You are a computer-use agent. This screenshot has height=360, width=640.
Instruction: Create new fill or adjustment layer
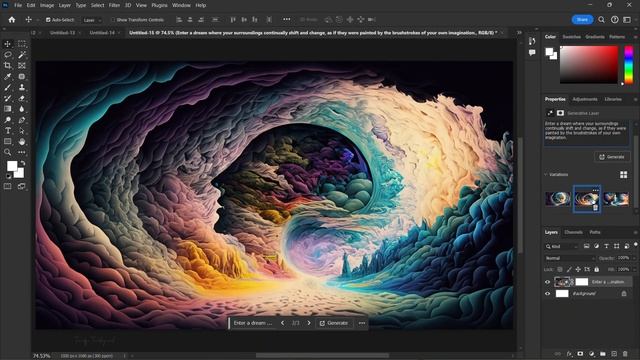(x=591, y=354)
